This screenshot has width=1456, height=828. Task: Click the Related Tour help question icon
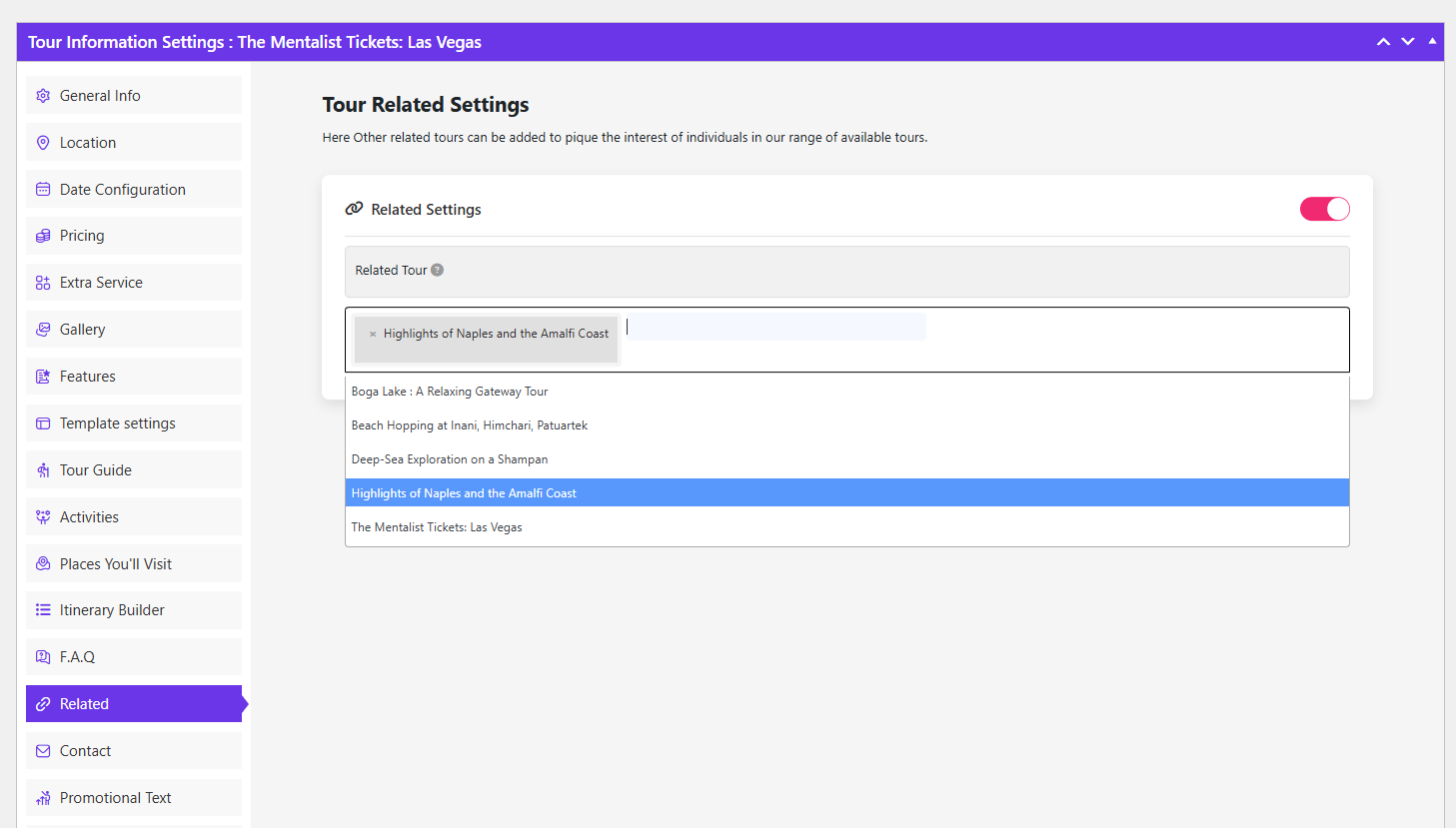pos(438,270)
